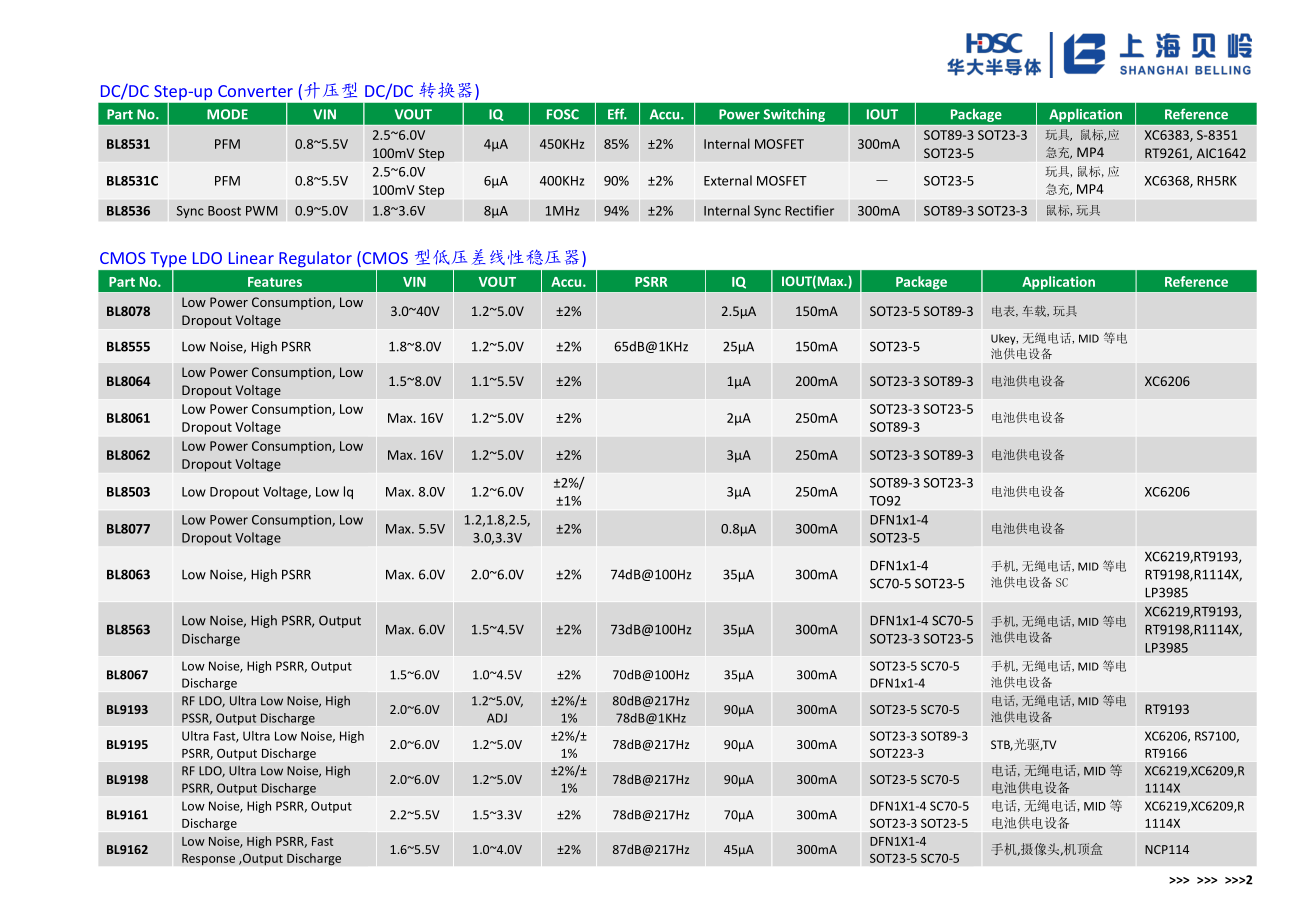Select the BL8531C part number
Viewport: 1306px width, 921px height.
click(x=132, y=181)
